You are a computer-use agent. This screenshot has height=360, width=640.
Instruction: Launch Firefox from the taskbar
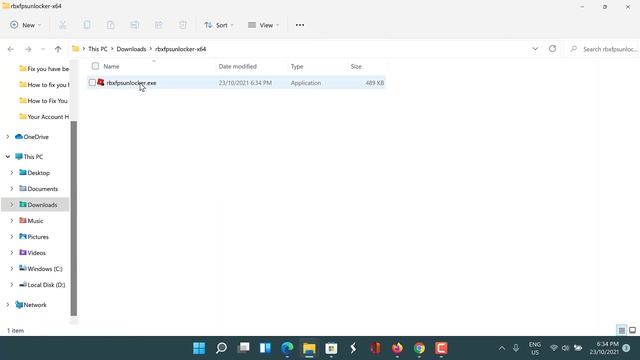point(397,348)
